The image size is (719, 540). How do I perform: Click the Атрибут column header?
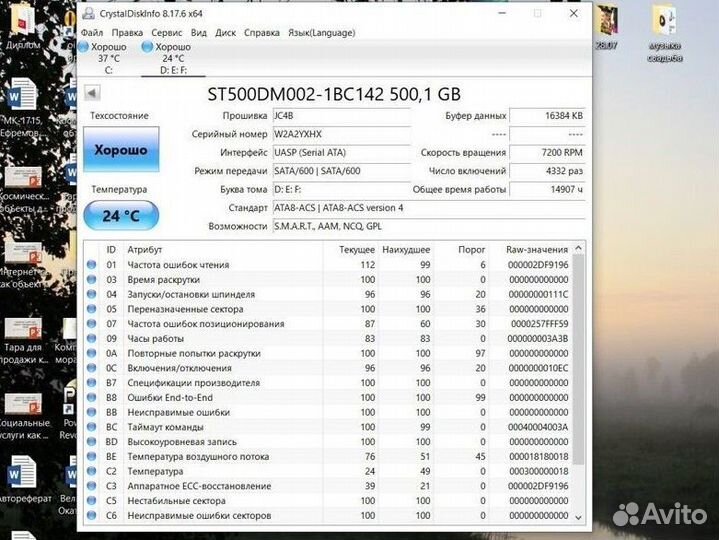[145, 249]
